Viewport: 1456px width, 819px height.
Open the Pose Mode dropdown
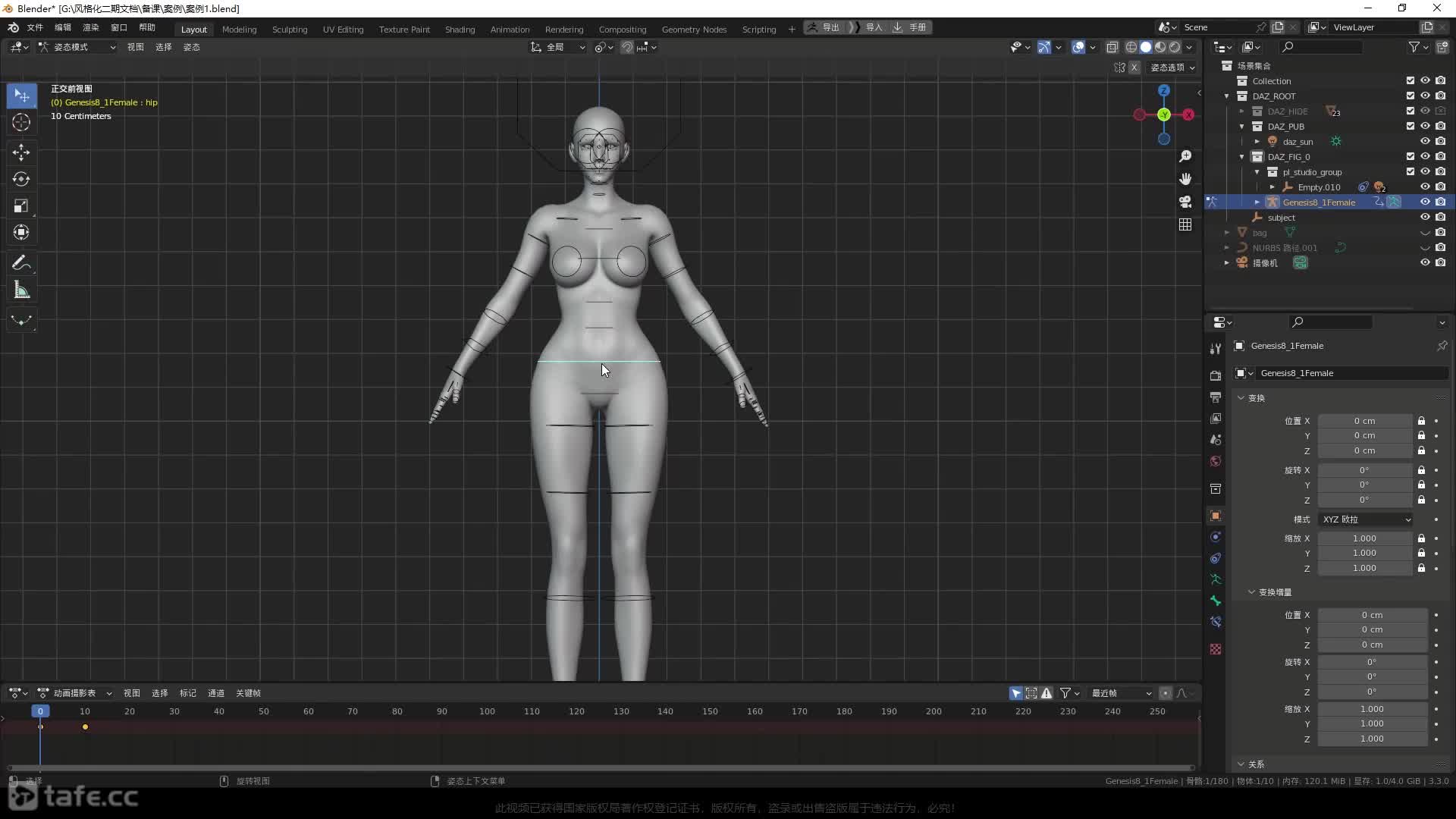pos(77,47)
